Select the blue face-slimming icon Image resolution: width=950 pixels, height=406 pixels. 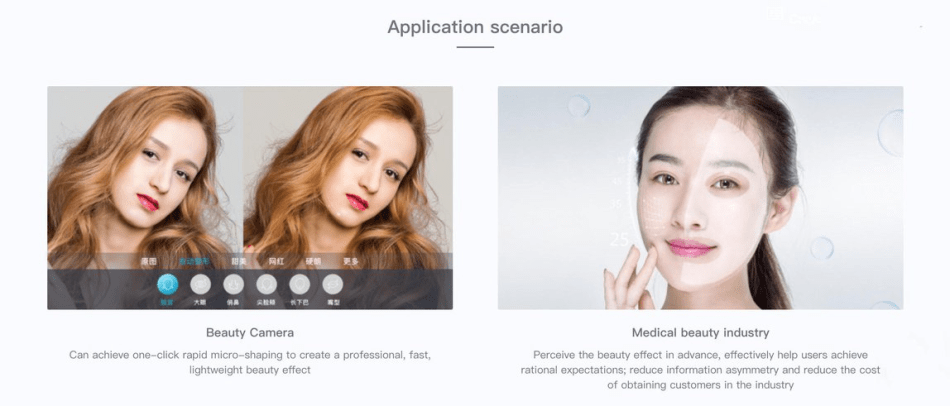(x=168, y=284)
